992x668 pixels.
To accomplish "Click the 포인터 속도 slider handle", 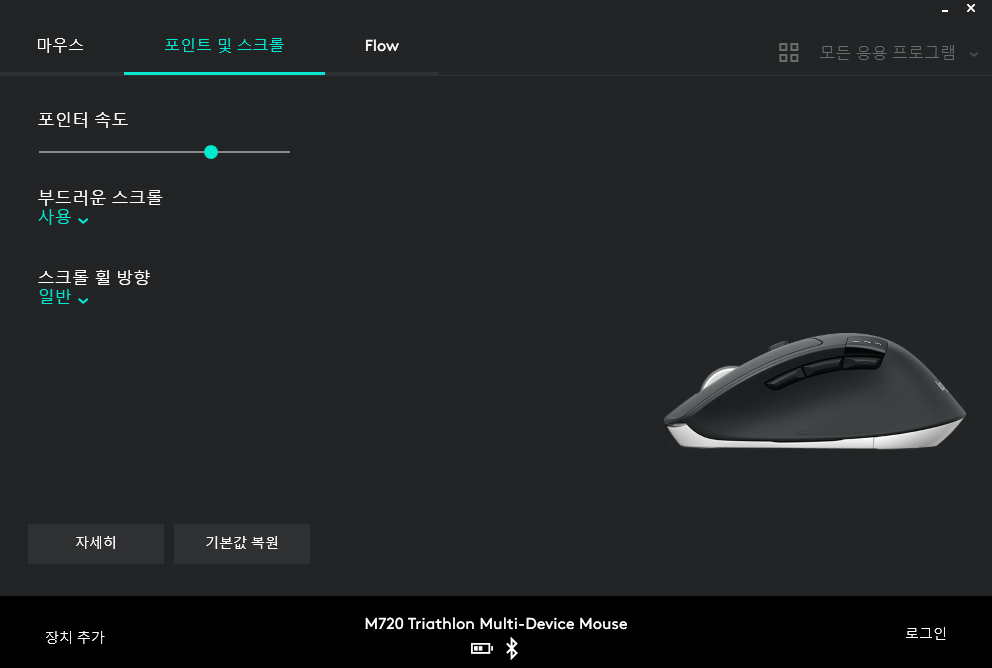I will [x=211, y=152].
